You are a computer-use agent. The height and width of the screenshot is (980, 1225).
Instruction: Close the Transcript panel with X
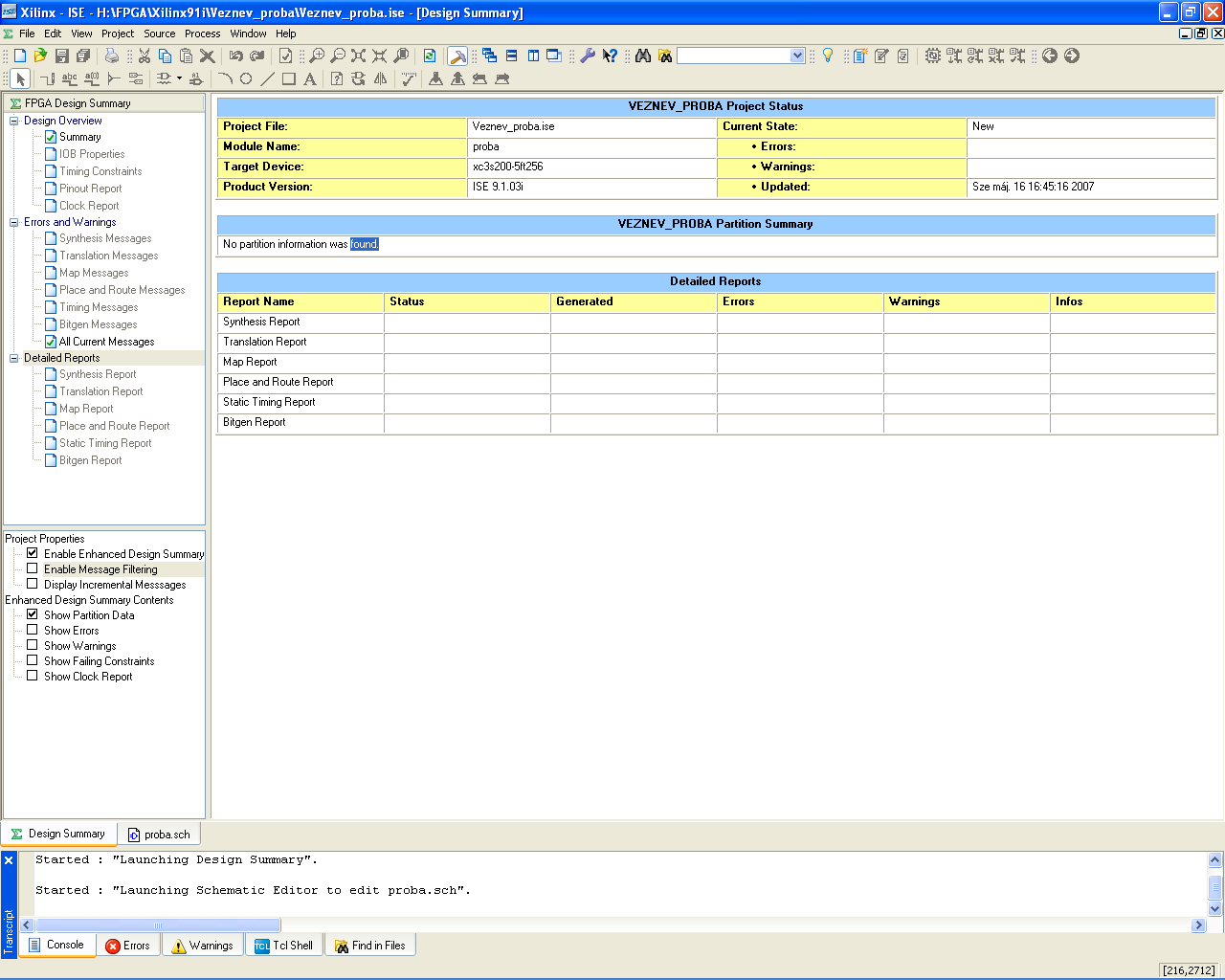click(x=9, y=860)
